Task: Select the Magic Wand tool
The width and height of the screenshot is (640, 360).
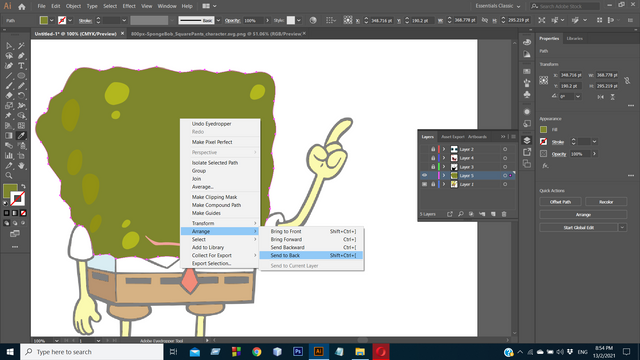Action: point(21,46)
